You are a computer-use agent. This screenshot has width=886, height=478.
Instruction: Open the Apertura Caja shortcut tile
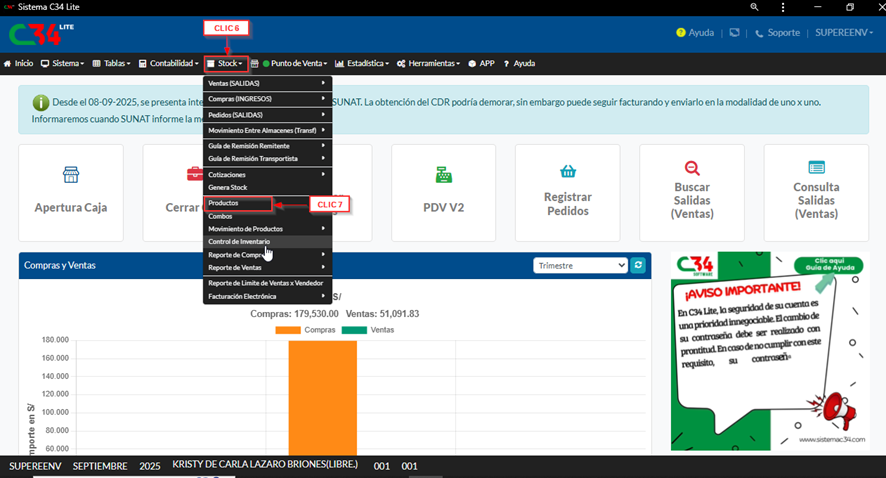coord(70,192)
